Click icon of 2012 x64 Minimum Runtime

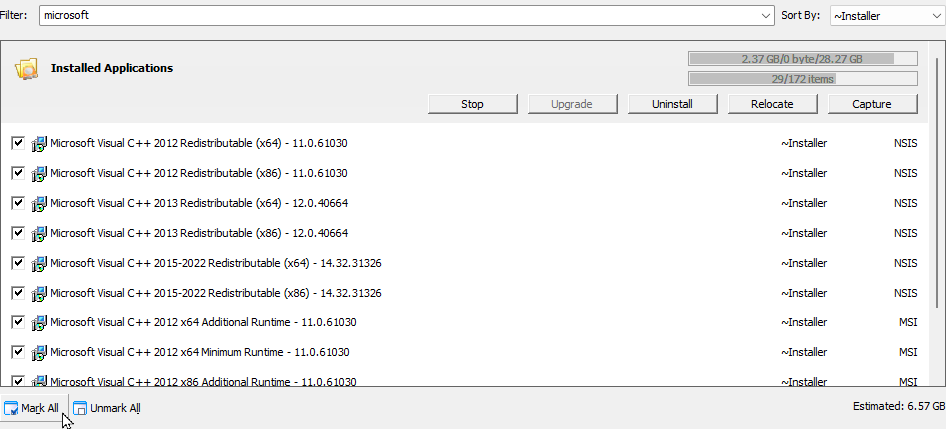(39, 353)
